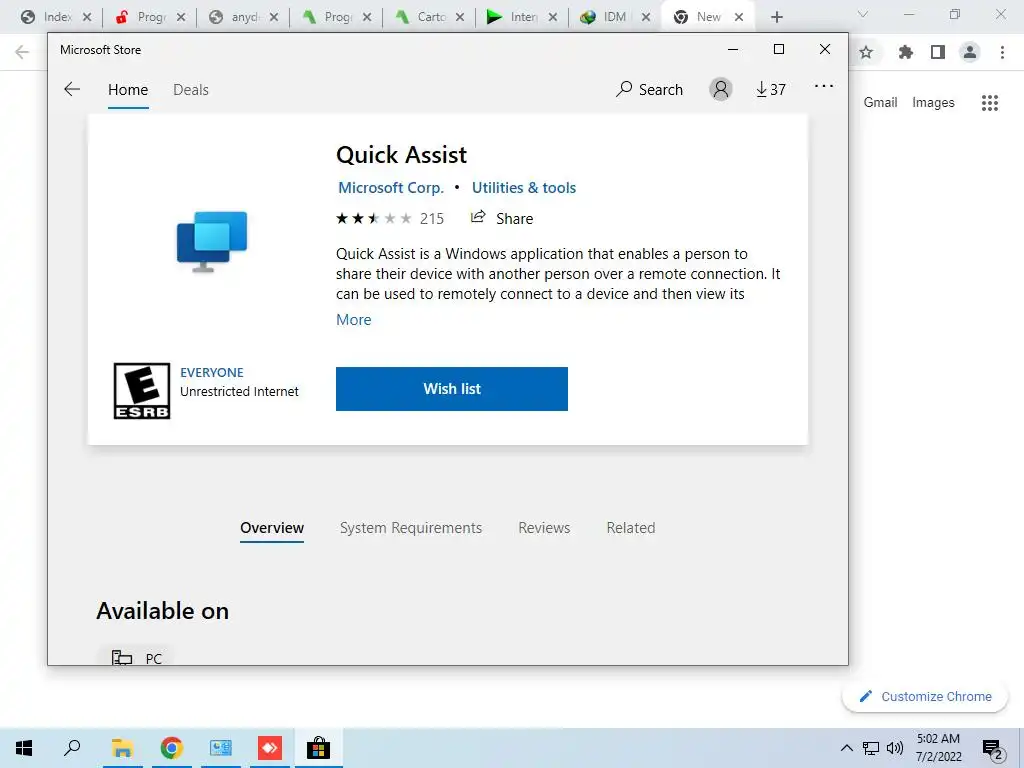
Task: Click the Customize Chrome button
Action: tap(925, 696)
